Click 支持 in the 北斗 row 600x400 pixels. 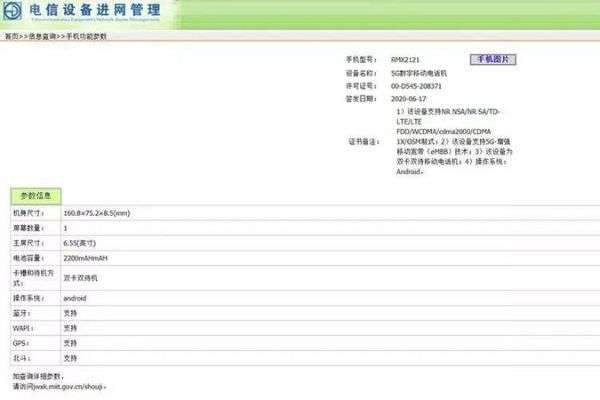point(70,358)
